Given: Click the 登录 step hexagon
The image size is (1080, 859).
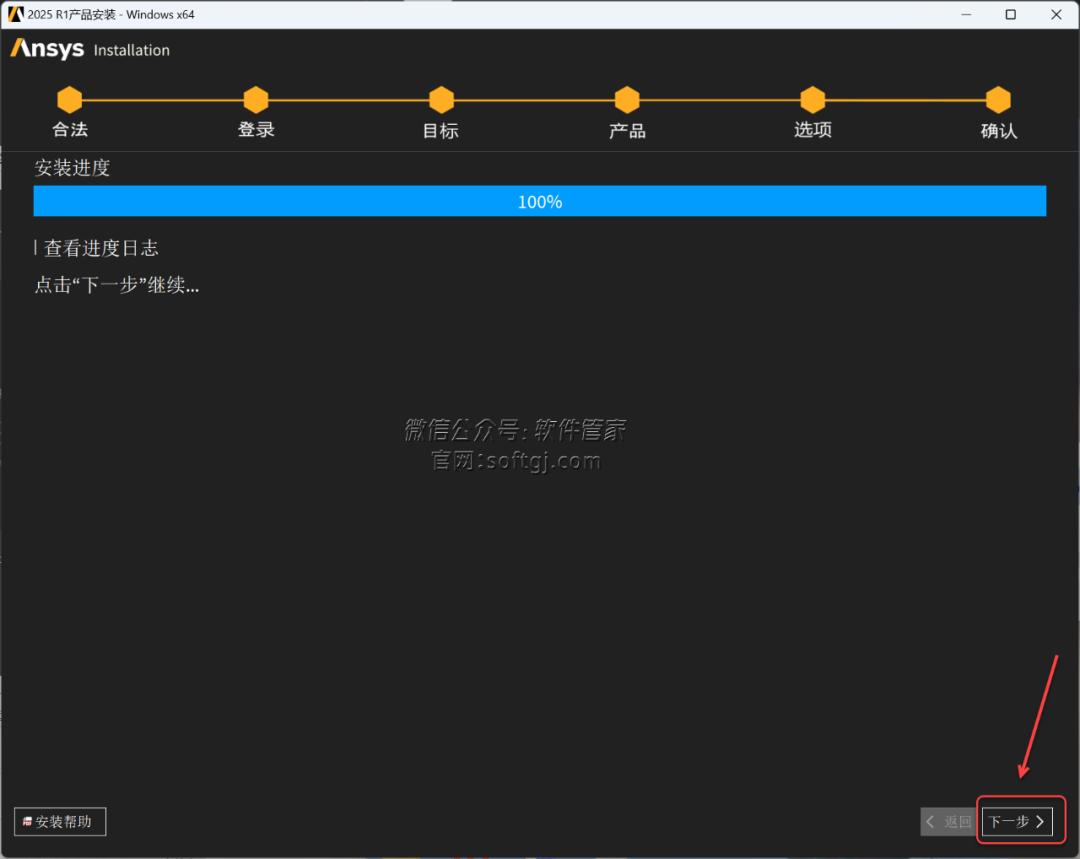Looking at the screenshot, I should coord(256,100).
